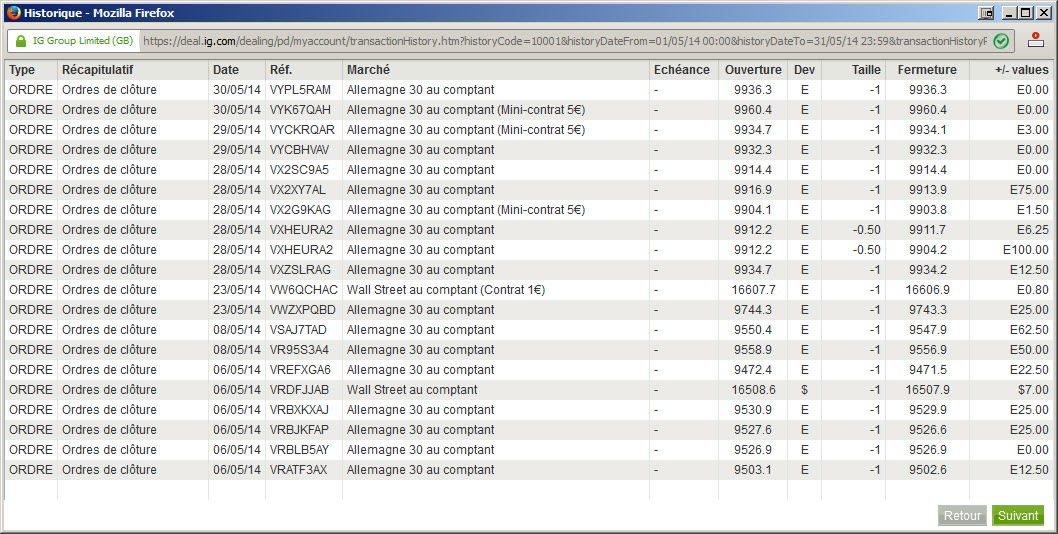The height and width of the screenshot is (534, 1058).
Task: Select reference VRBLB5AY
Action: click(x=300, y=450)
